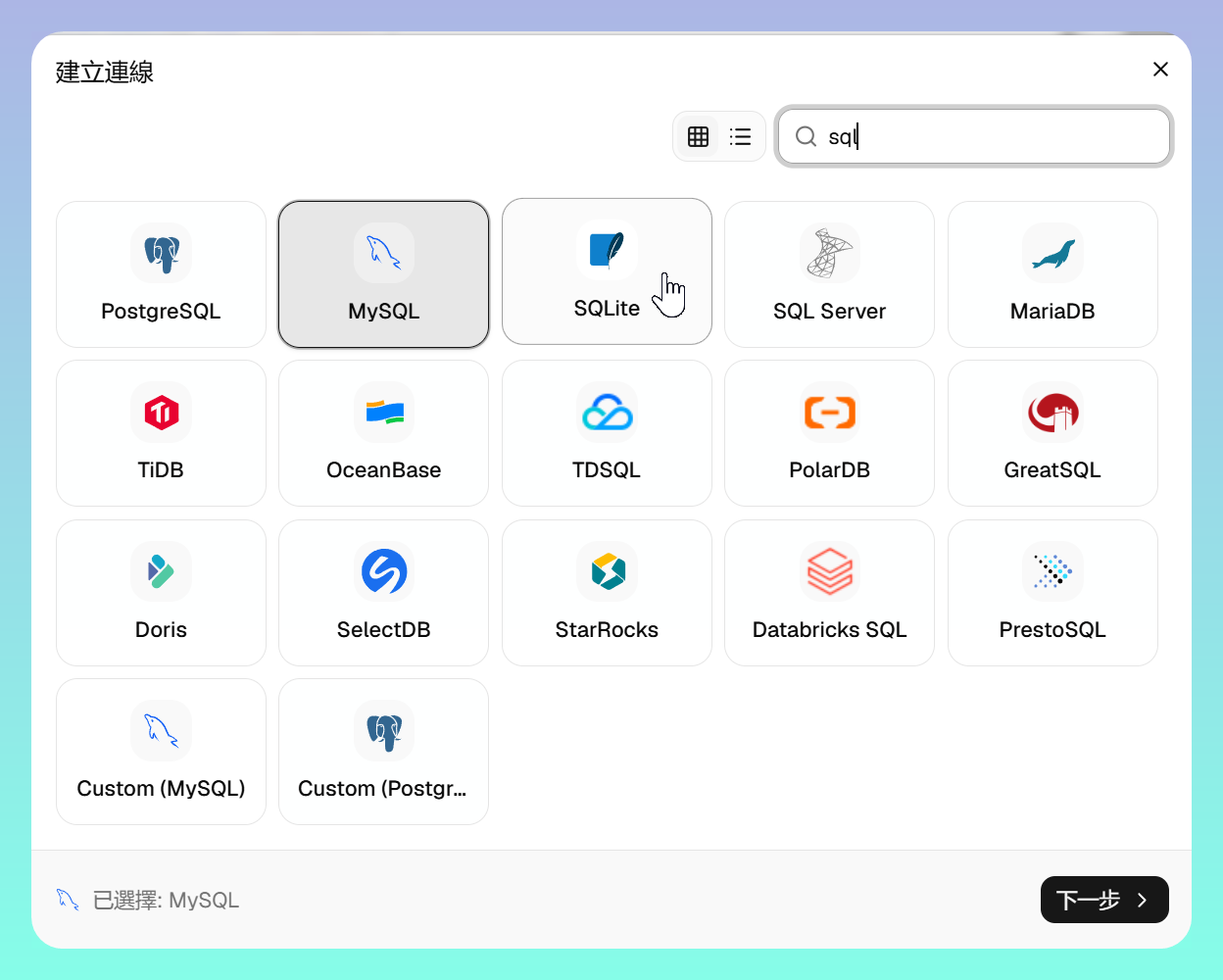The width and height of the screenshot is (1223, 980).
Task: Switch to grid view layout
Action: tap(698, 136)
